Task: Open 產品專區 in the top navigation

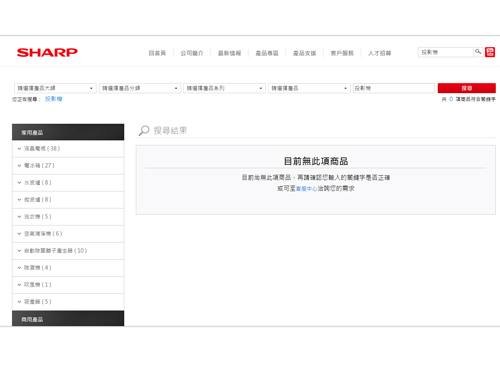Action: pyautogui.click(x=267, y=53)
